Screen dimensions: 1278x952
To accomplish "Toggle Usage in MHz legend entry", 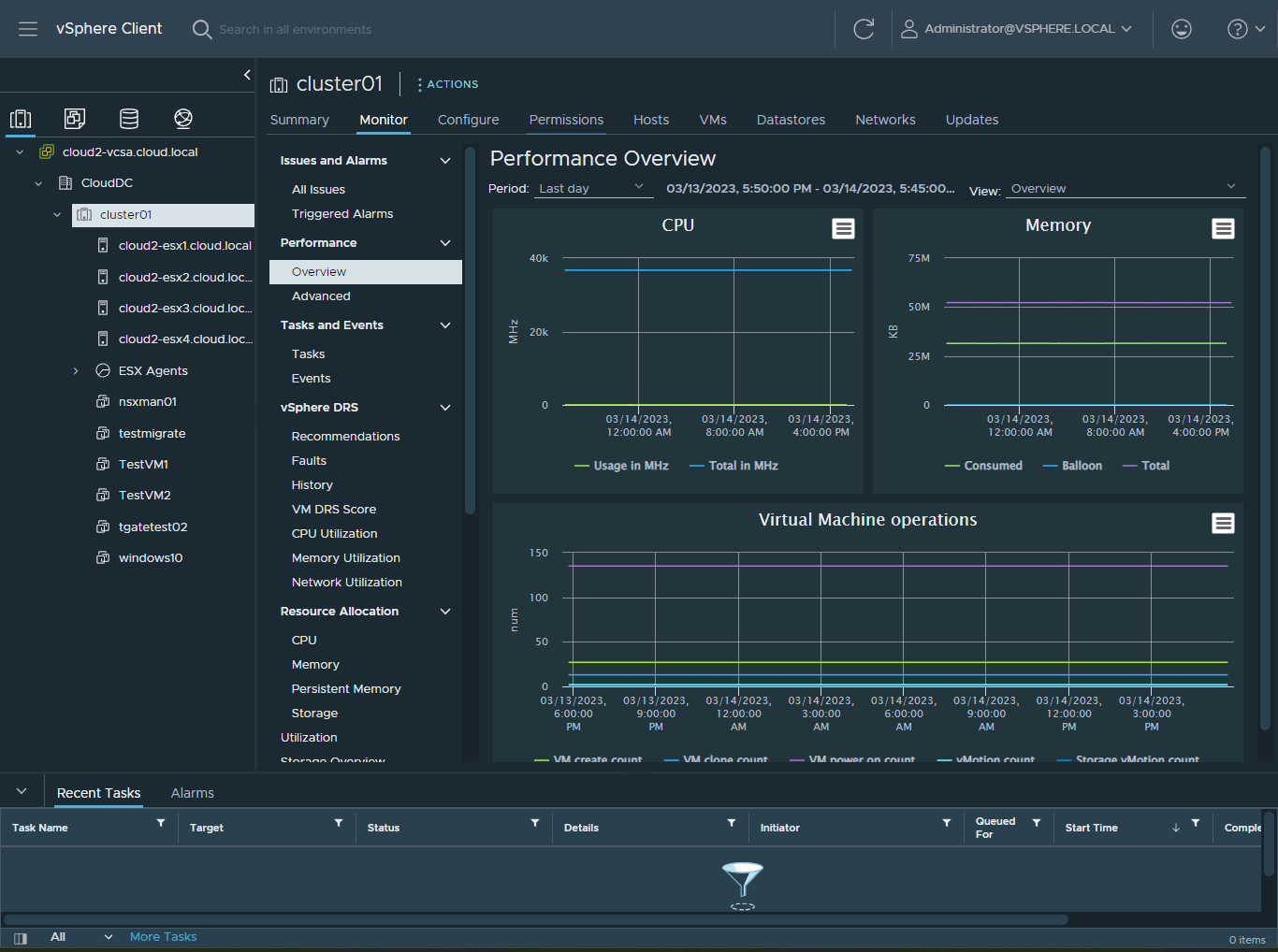I will pyautogui.click(x=621, y=466).
